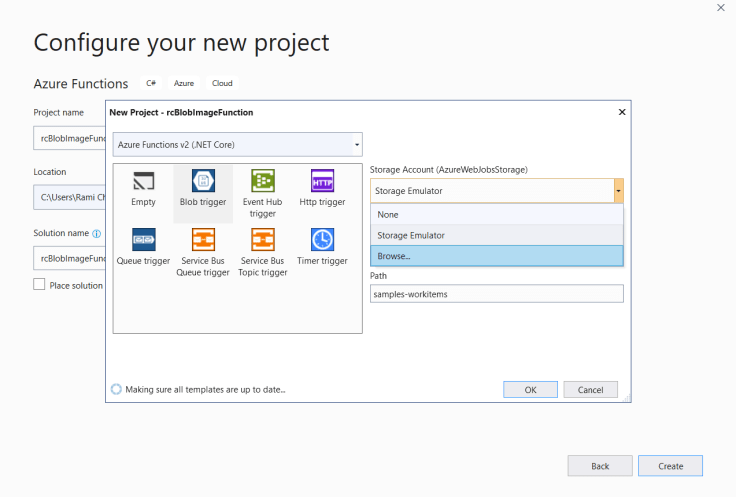The image size is (736, 497).
Task: Go Back to the previous step
Action: point(600,466)
